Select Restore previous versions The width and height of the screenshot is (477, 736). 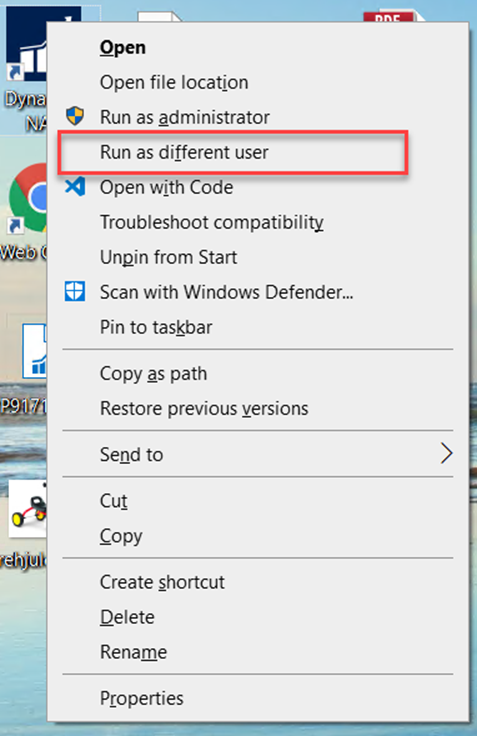point(204,408)
